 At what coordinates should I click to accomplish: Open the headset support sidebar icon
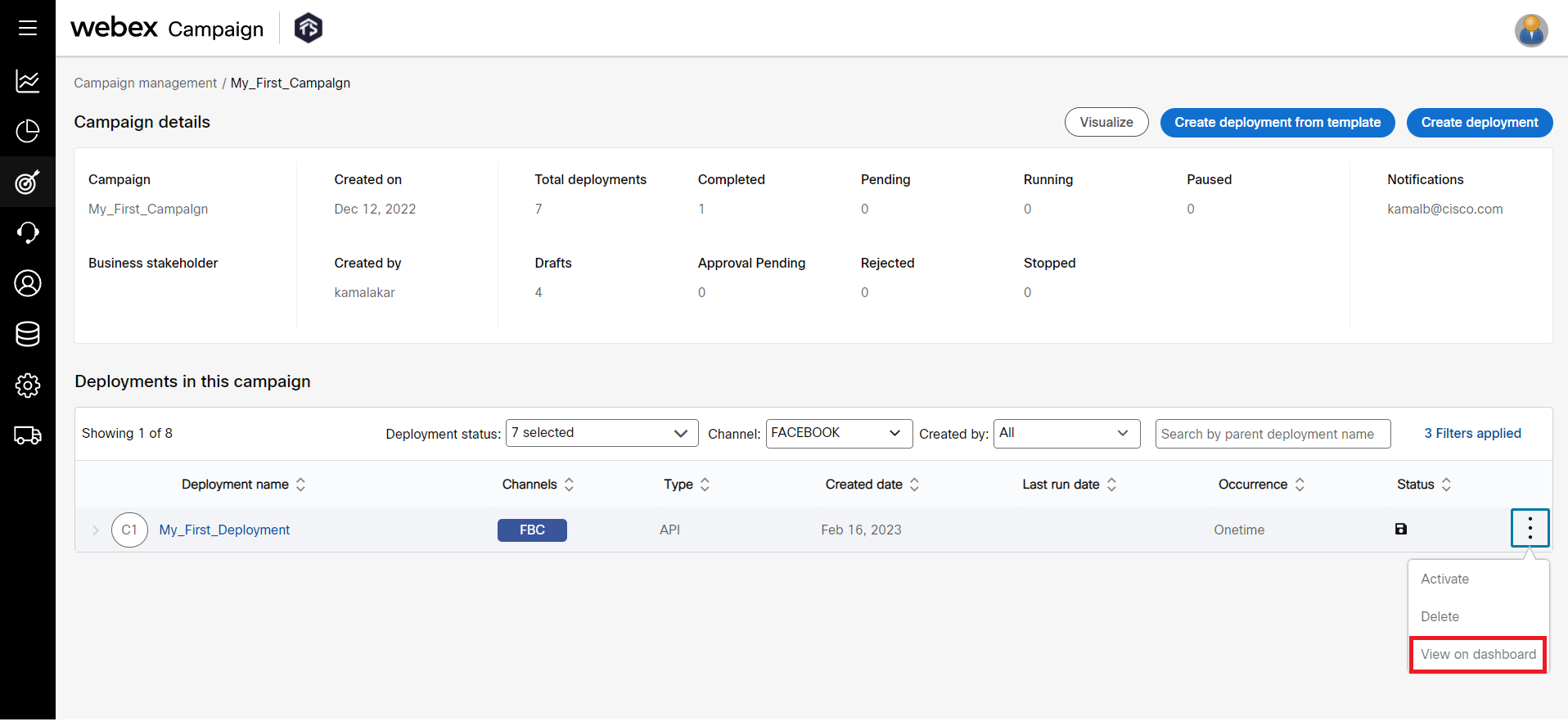point(28,232)
